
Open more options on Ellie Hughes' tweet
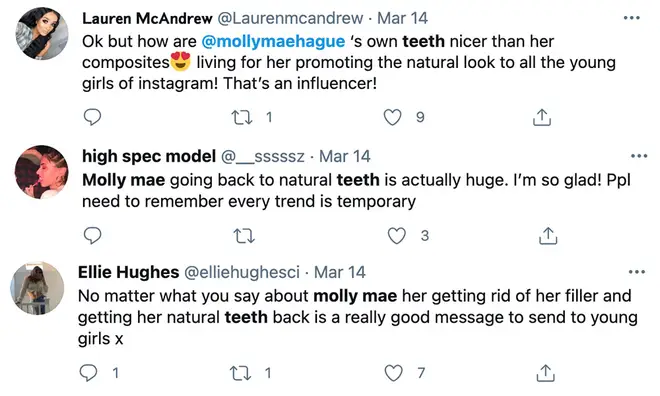click(x=636, y=272)
